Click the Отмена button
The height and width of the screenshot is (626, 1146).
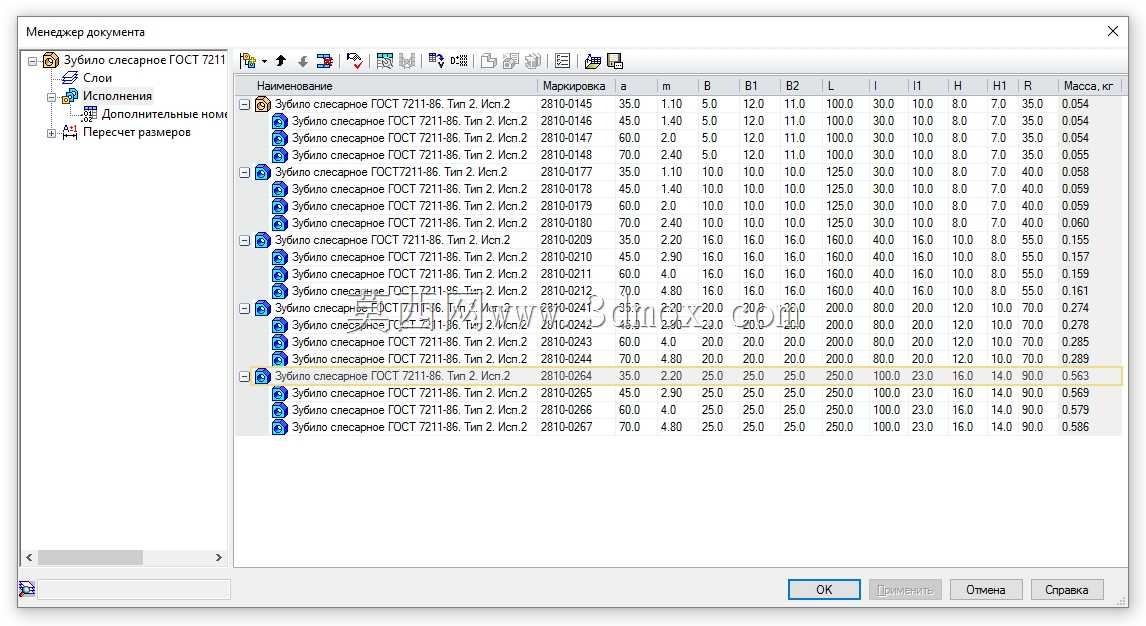(985, 589)
